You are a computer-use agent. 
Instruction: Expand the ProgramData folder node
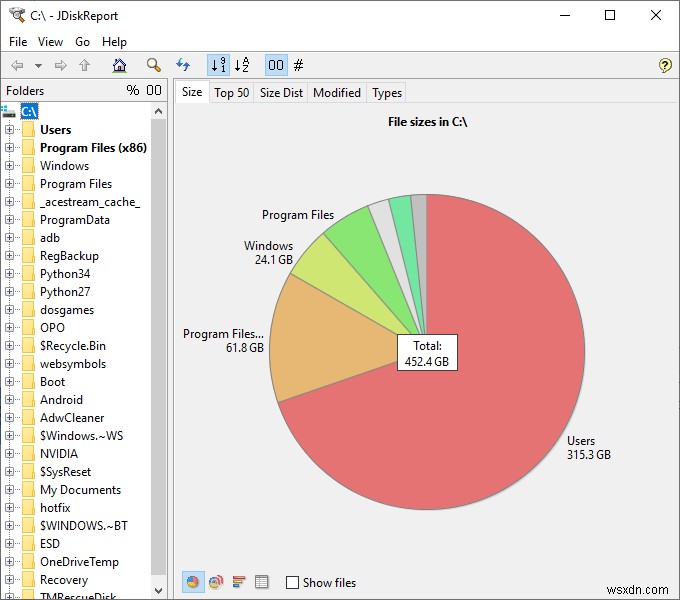[x=10, y=220]
